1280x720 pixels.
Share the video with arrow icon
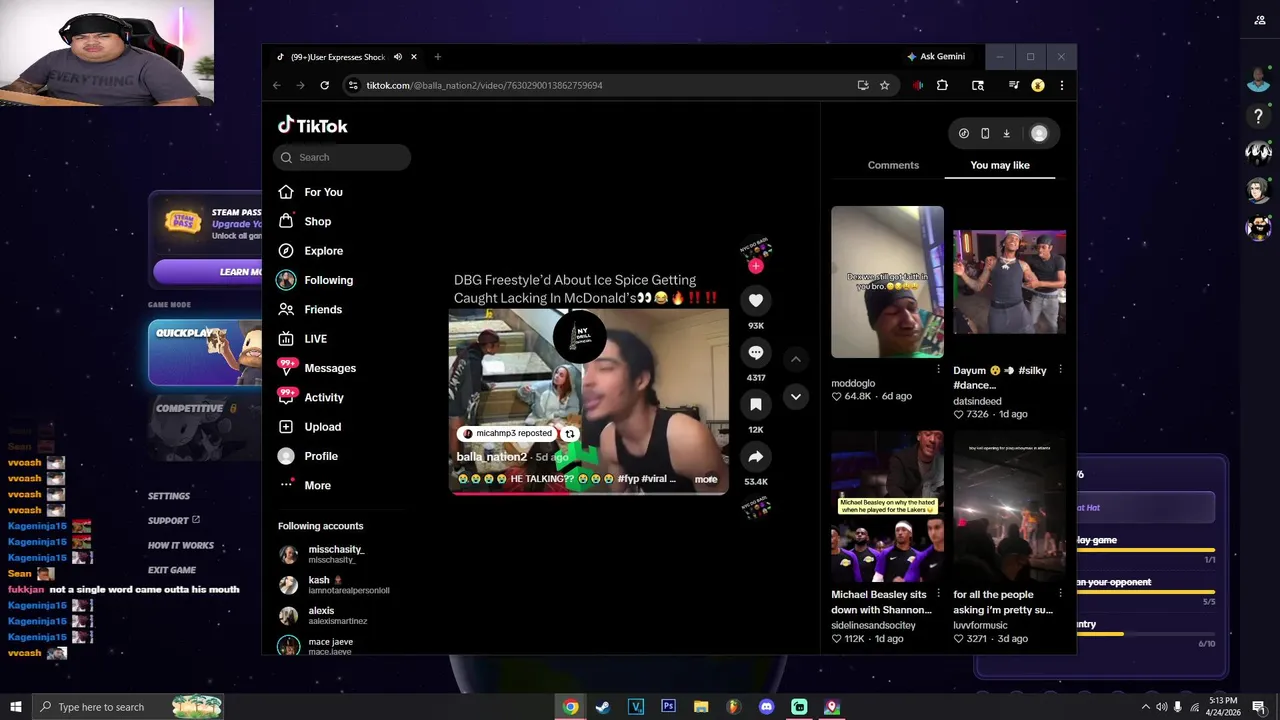tap(756, 456)
